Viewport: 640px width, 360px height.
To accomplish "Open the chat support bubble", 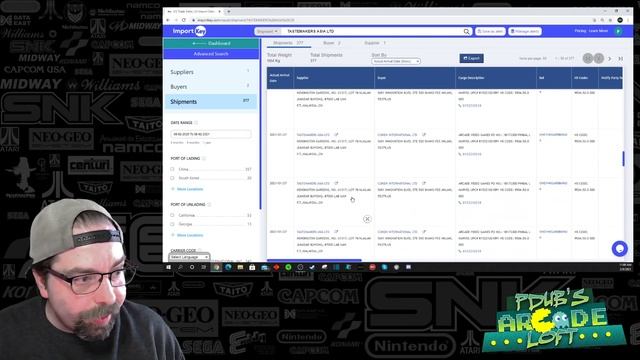I will click(x=619, y=249).
